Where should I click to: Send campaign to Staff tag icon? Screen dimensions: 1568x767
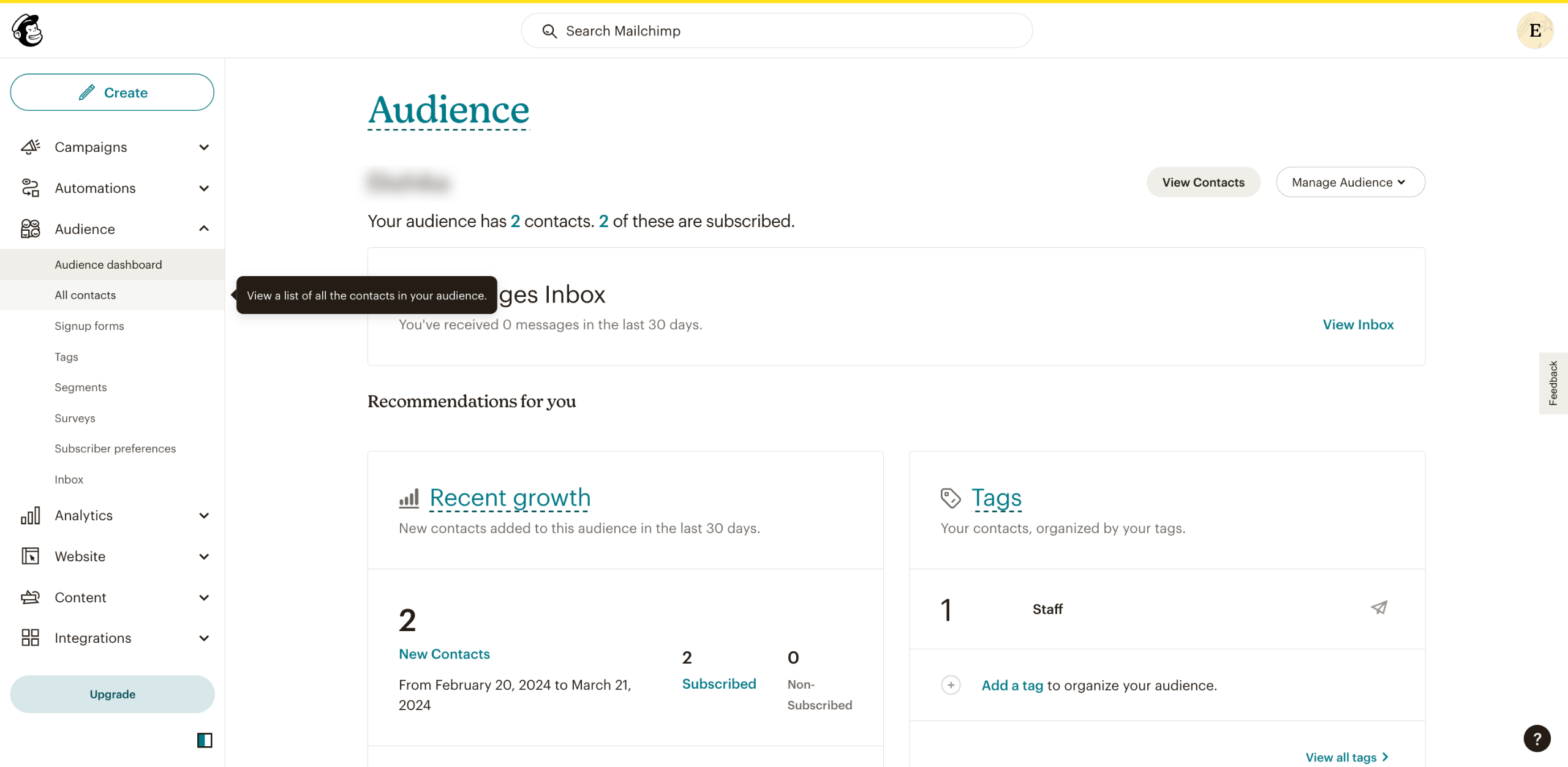1379,608
